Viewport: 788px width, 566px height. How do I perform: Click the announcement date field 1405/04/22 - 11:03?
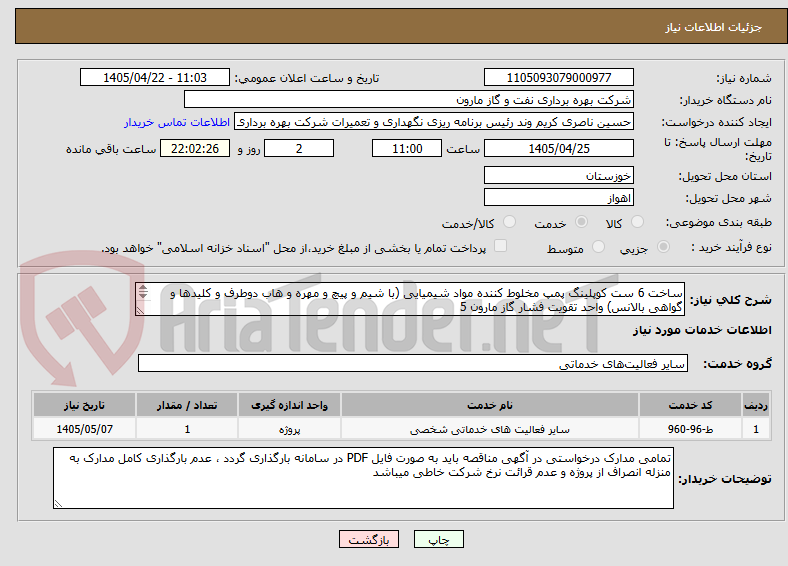tap(155, 77)
